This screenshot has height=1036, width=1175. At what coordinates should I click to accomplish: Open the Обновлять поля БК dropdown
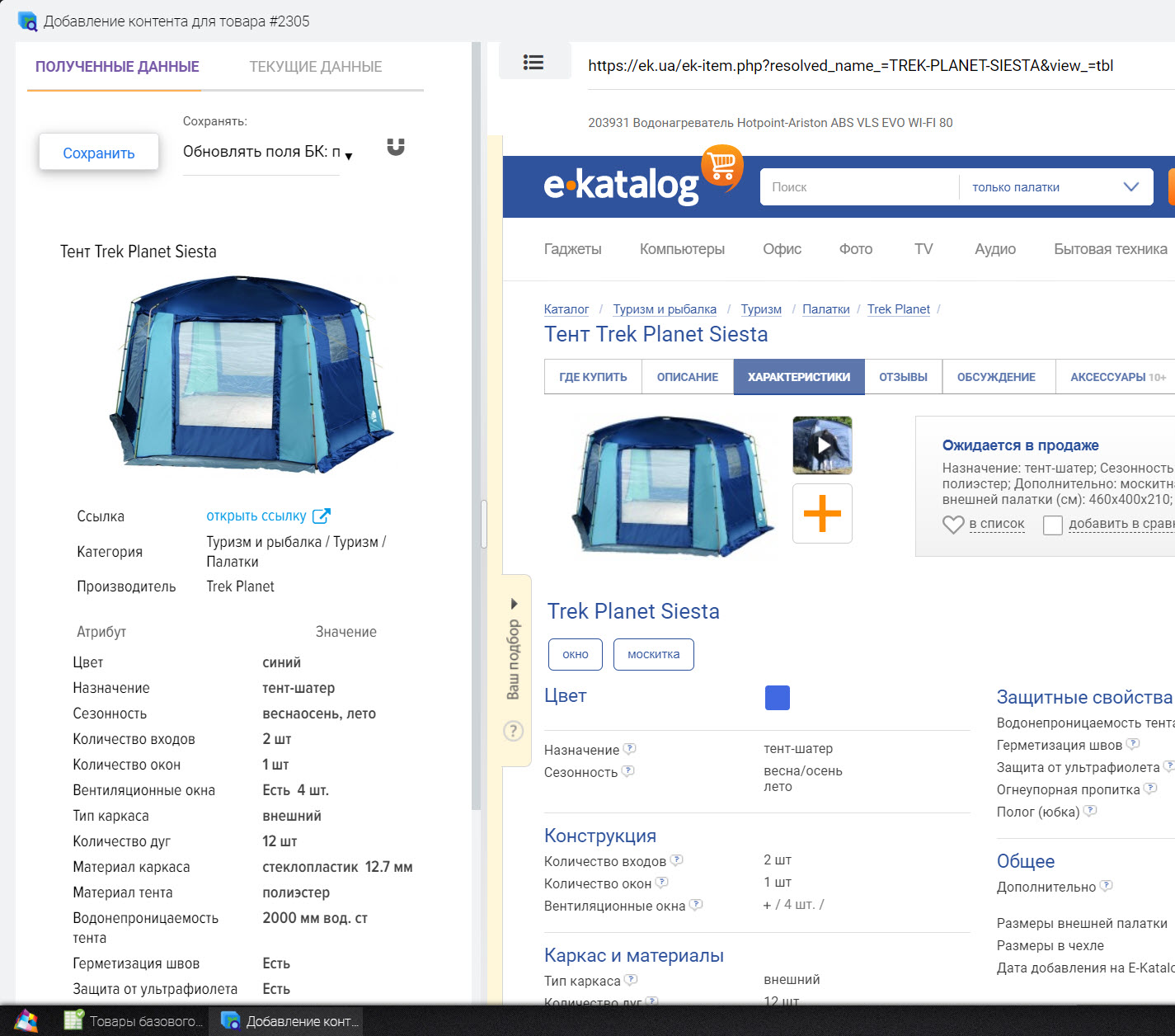pyautogui.click(x=267, y=152)
